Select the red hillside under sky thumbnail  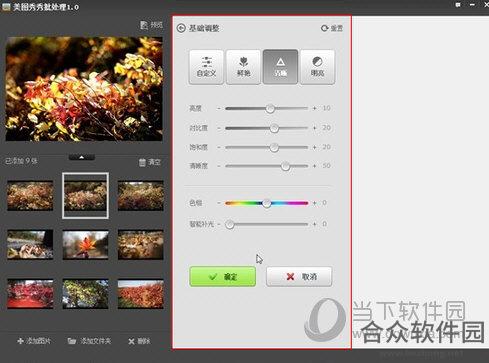coord(141,294)
